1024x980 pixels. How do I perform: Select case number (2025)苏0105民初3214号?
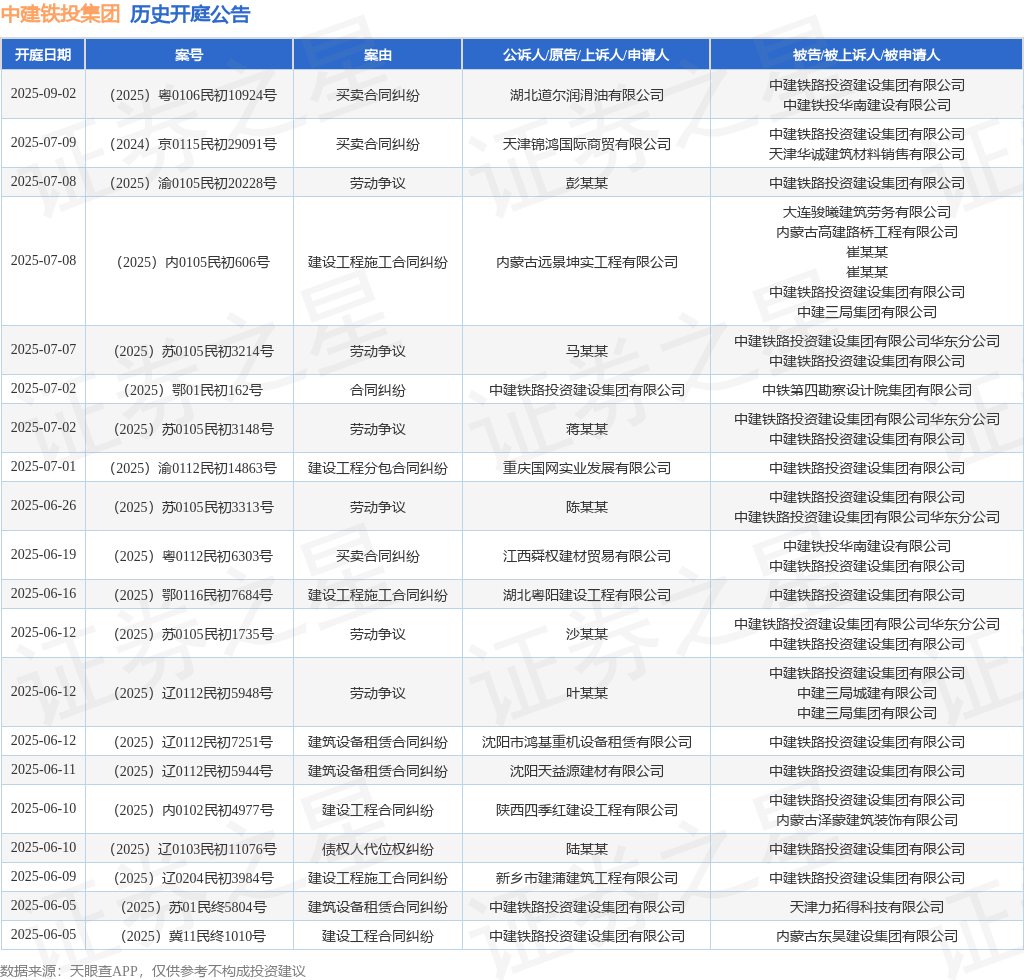tap(193, 351)
